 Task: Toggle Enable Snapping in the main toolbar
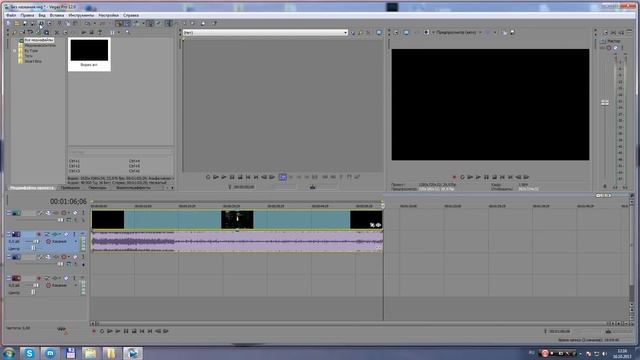point(119,23)
